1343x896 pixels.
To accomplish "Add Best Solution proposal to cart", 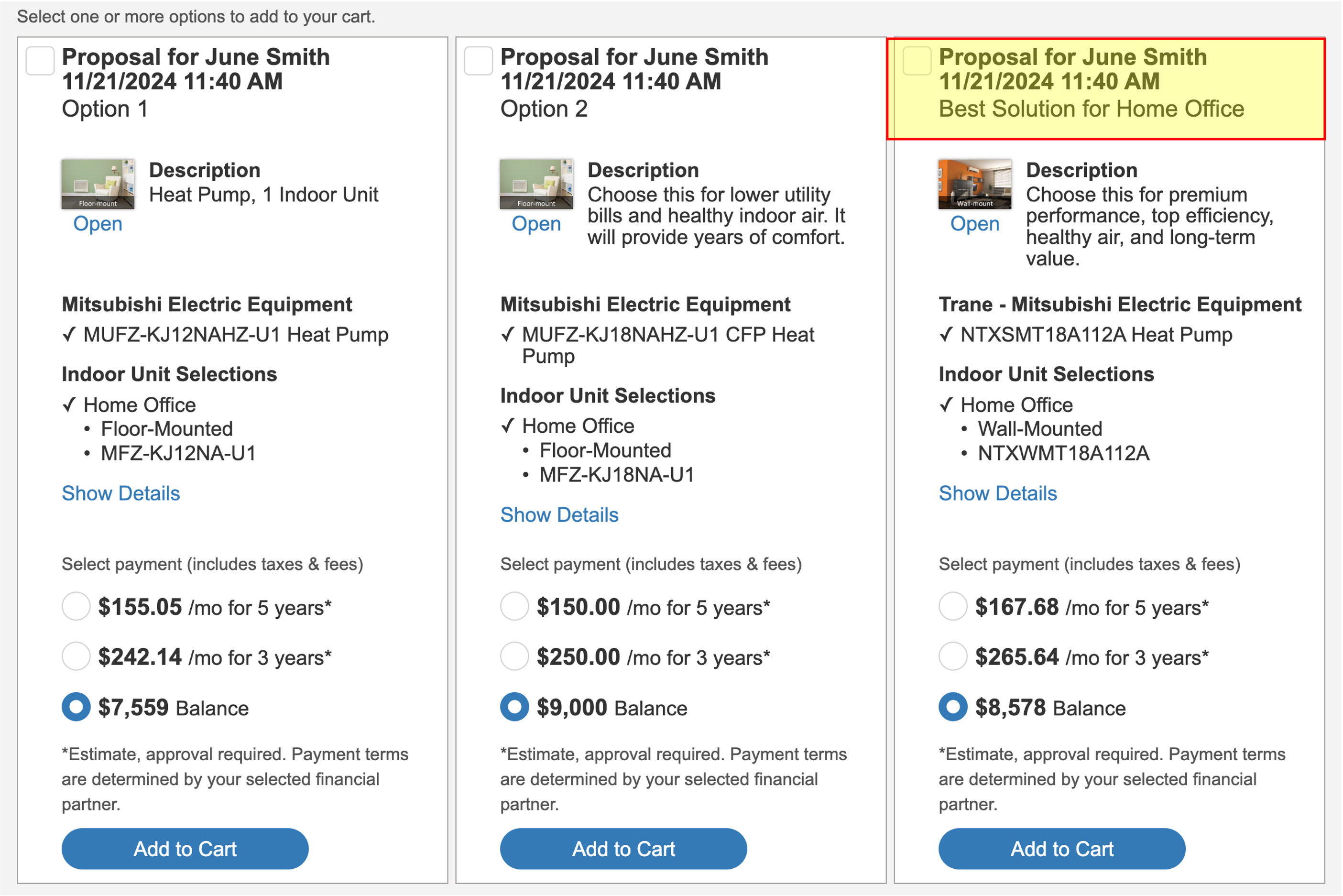I will [x=1062, y=849].
